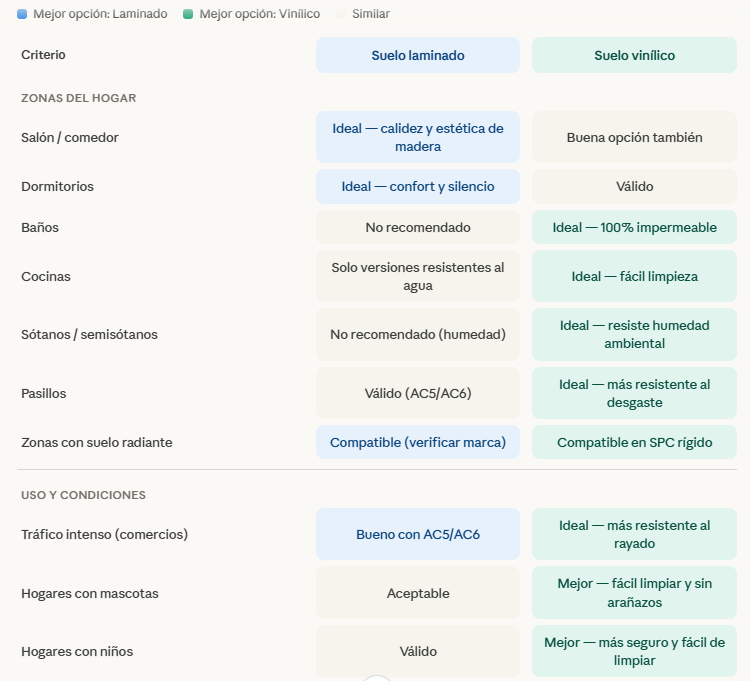Click the 'Mejor — fácil limpiar y sin arañazos' cell
750x681 pixels.
tap(634, 593)
